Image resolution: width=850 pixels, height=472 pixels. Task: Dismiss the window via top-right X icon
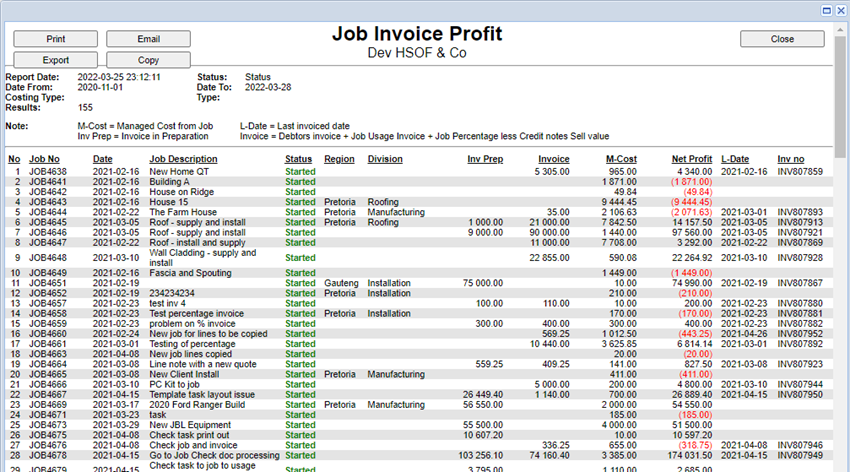tap(837, 9)
